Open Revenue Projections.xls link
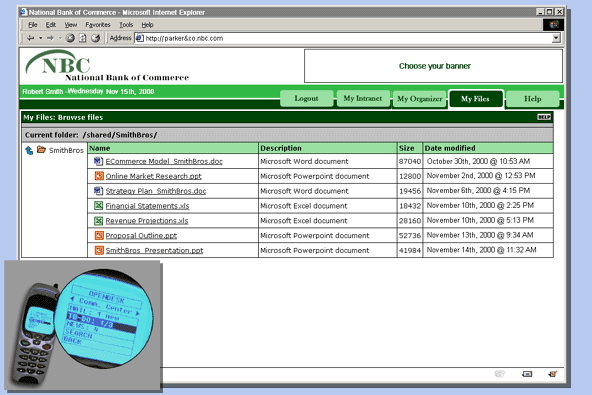592x395 pixels. click(146, 221)
